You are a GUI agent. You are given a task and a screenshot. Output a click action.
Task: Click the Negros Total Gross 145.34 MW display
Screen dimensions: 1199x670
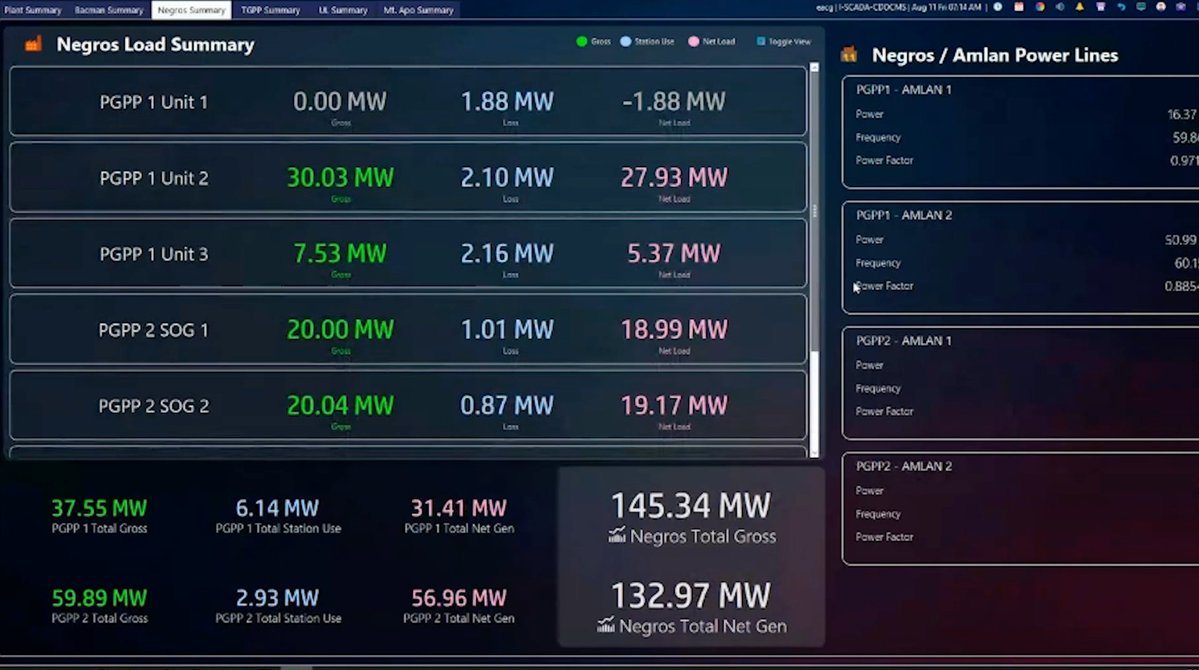coord(690,506)
